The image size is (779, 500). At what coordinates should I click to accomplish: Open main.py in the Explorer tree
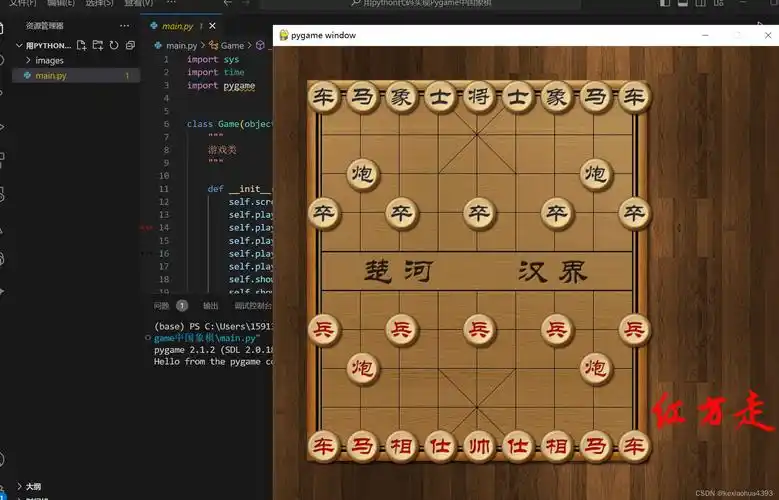(76, 76)
